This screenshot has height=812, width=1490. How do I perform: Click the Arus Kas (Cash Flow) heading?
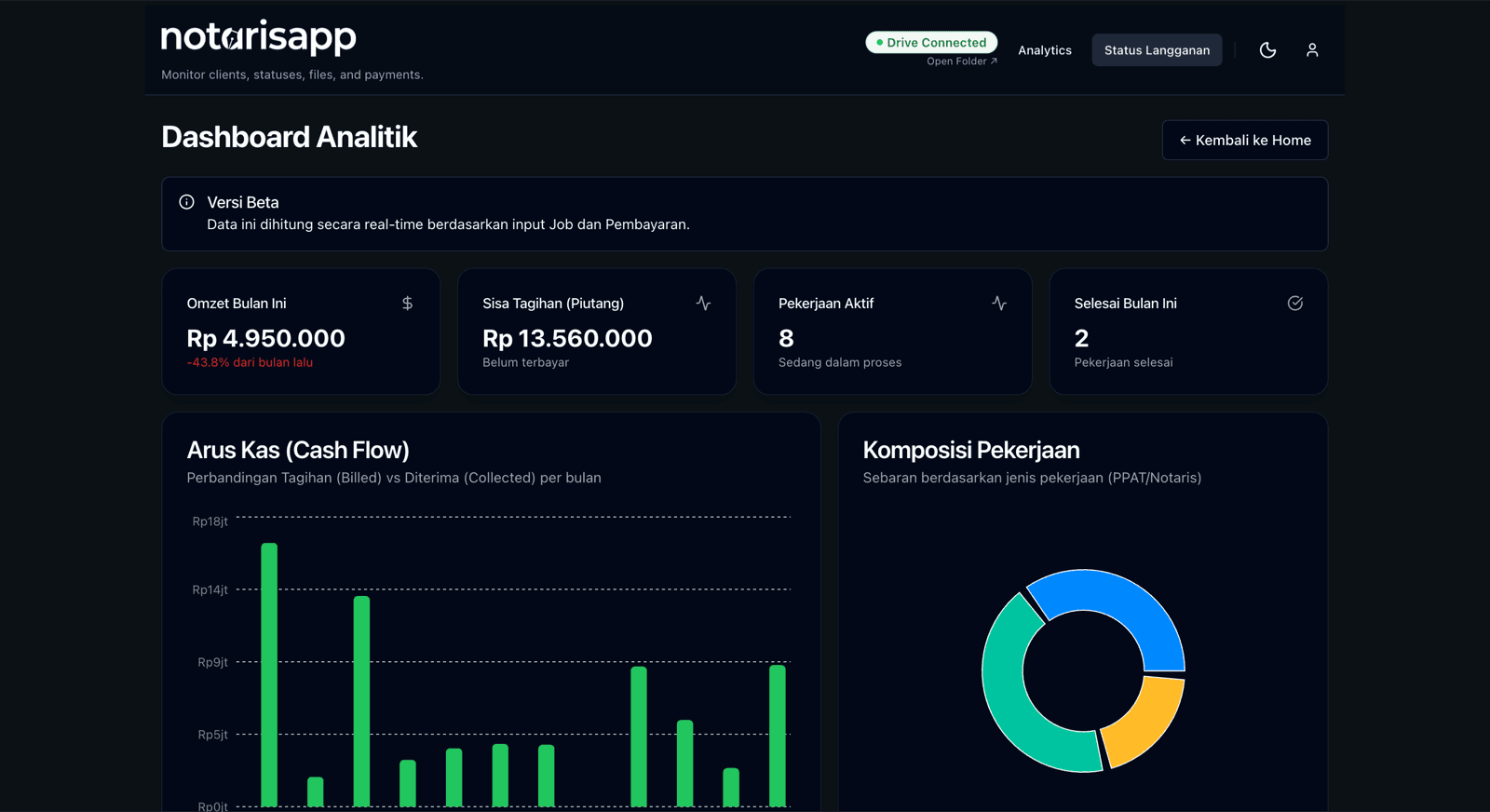298,451
